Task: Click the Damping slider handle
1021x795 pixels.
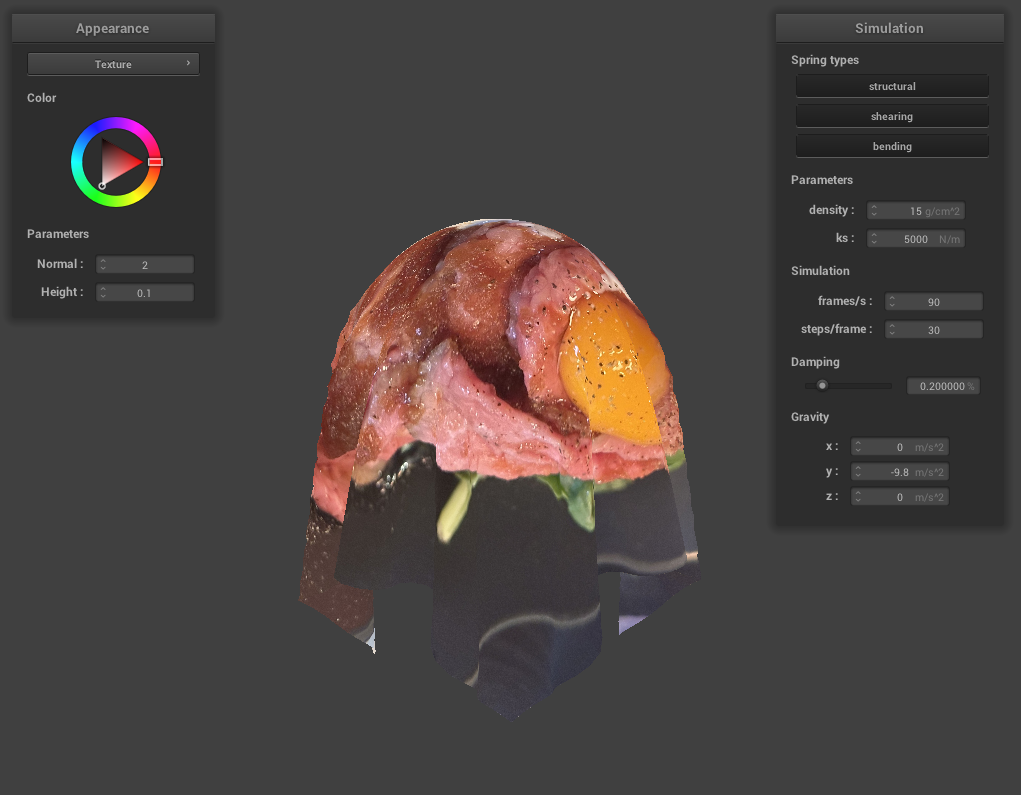Action: 822,385
